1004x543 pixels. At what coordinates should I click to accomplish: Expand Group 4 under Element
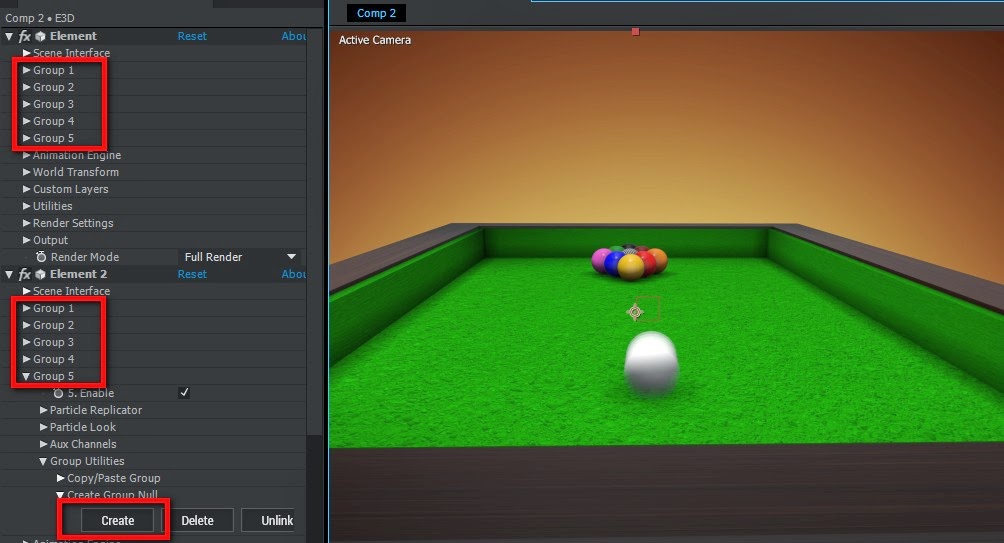(26, 121)
